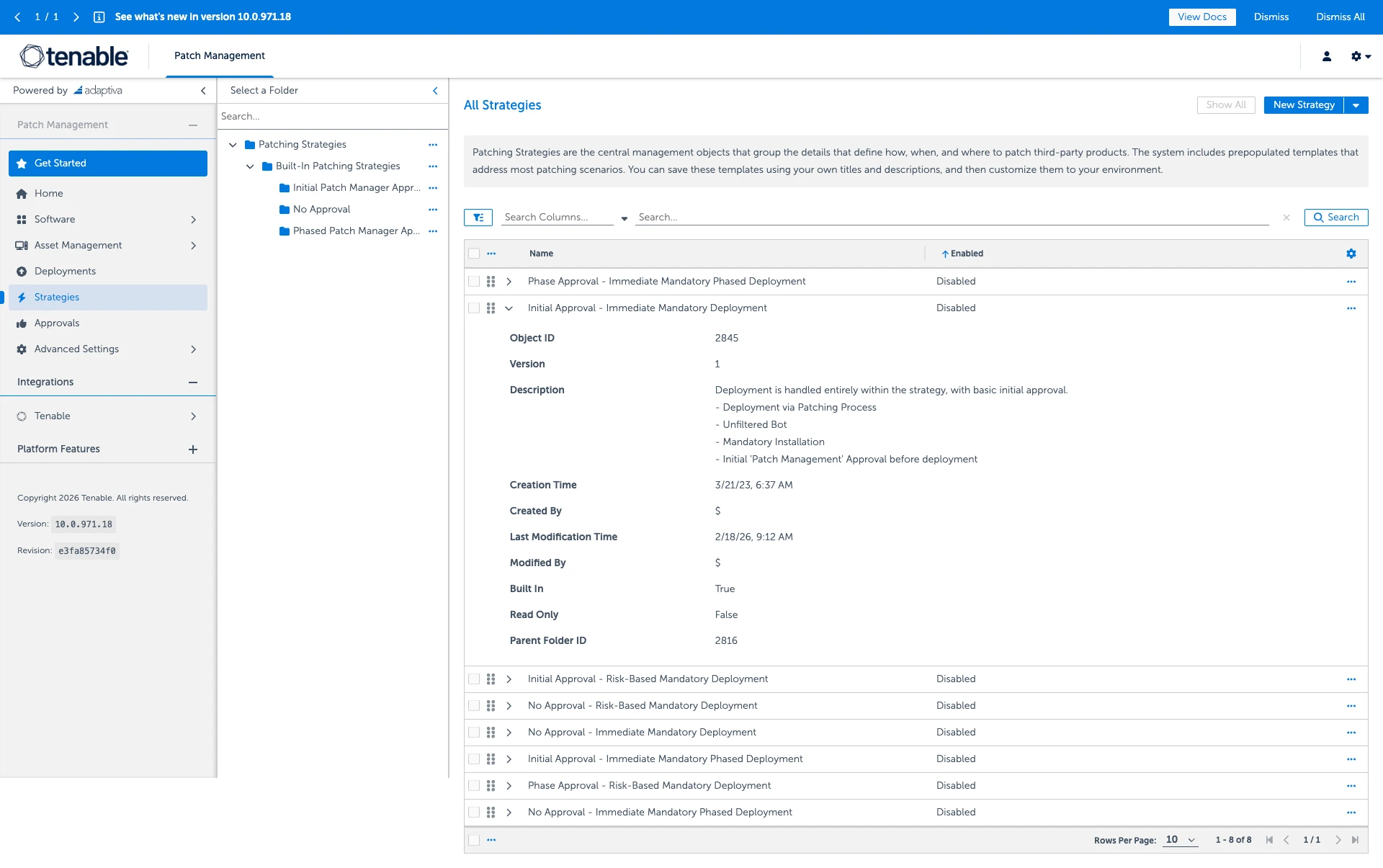This screenshot has height=868, width=1383.
Task: Toggle the select-all header checkbox
Action: click(474, 254)
